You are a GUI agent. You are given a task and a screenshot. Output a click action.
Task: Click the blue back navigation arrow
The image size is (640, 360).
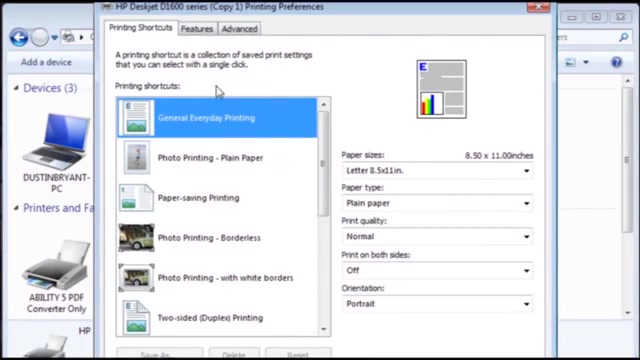click(19, 38)
